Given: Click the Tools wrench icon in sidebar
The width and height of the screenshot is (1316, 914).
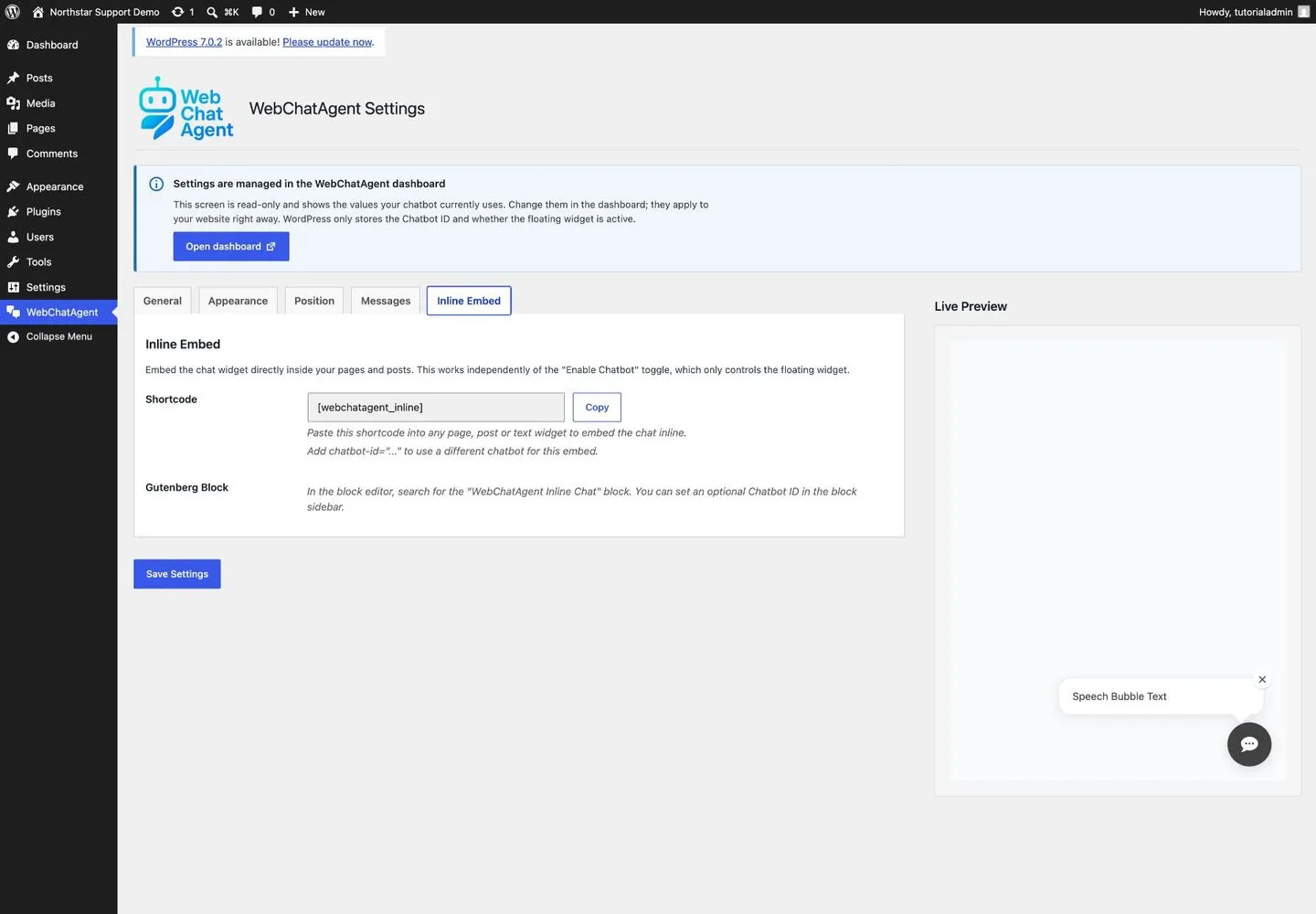Looking at the screenshot, I should [x=13, y=261].
